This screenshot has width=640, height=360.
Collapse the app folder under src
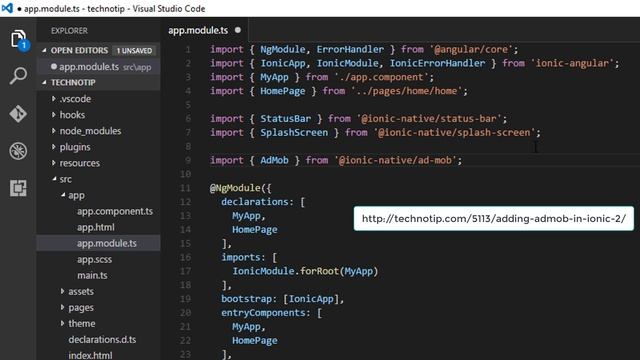63,195
